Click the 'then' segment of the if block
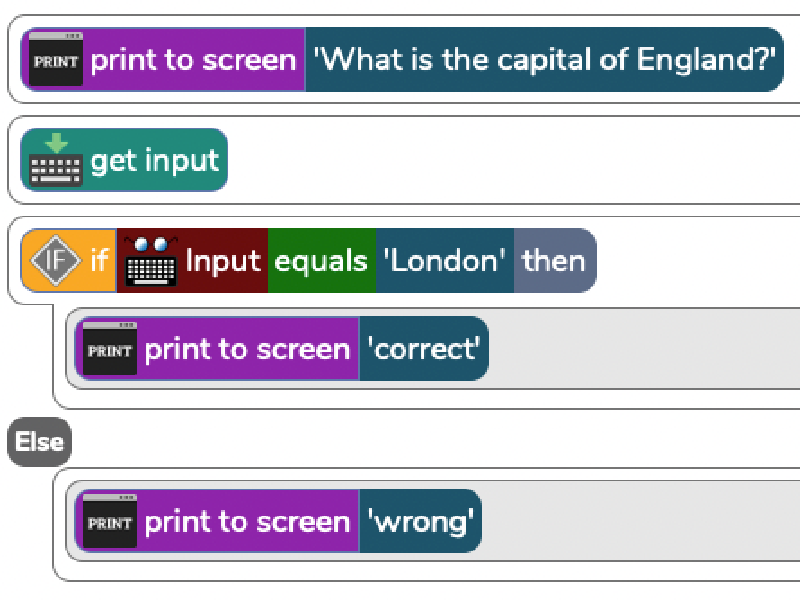The image size is (800, 600). 555,260
